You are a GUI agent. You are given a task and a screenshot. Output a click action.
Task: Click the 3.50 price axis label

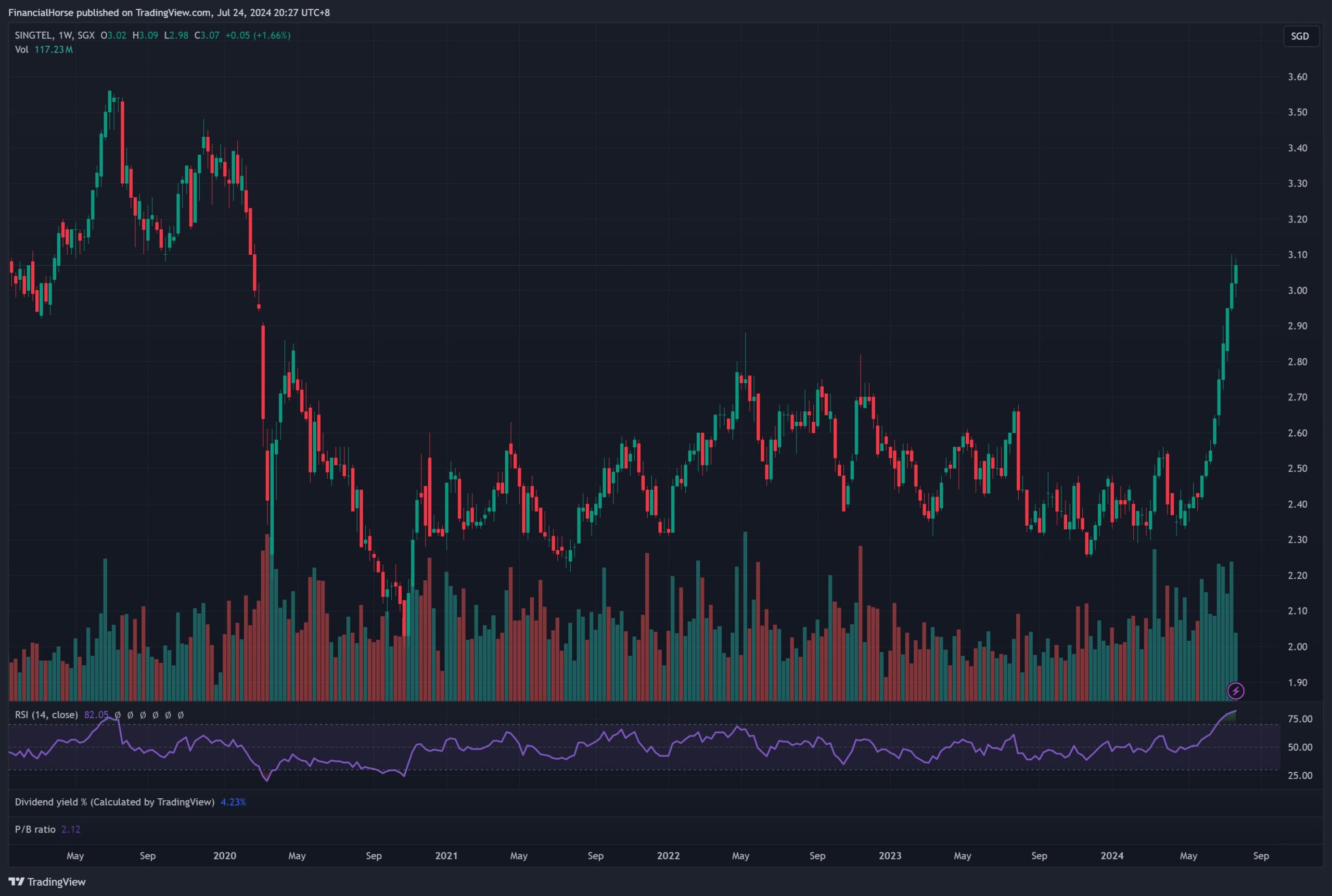(1297, 112)
